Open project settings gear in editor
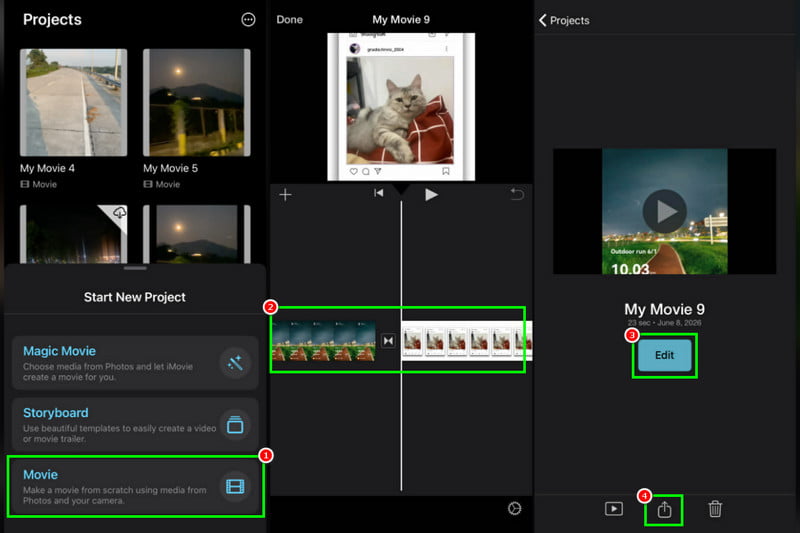The height and width of the screenshot is (533, 800). 514,509
